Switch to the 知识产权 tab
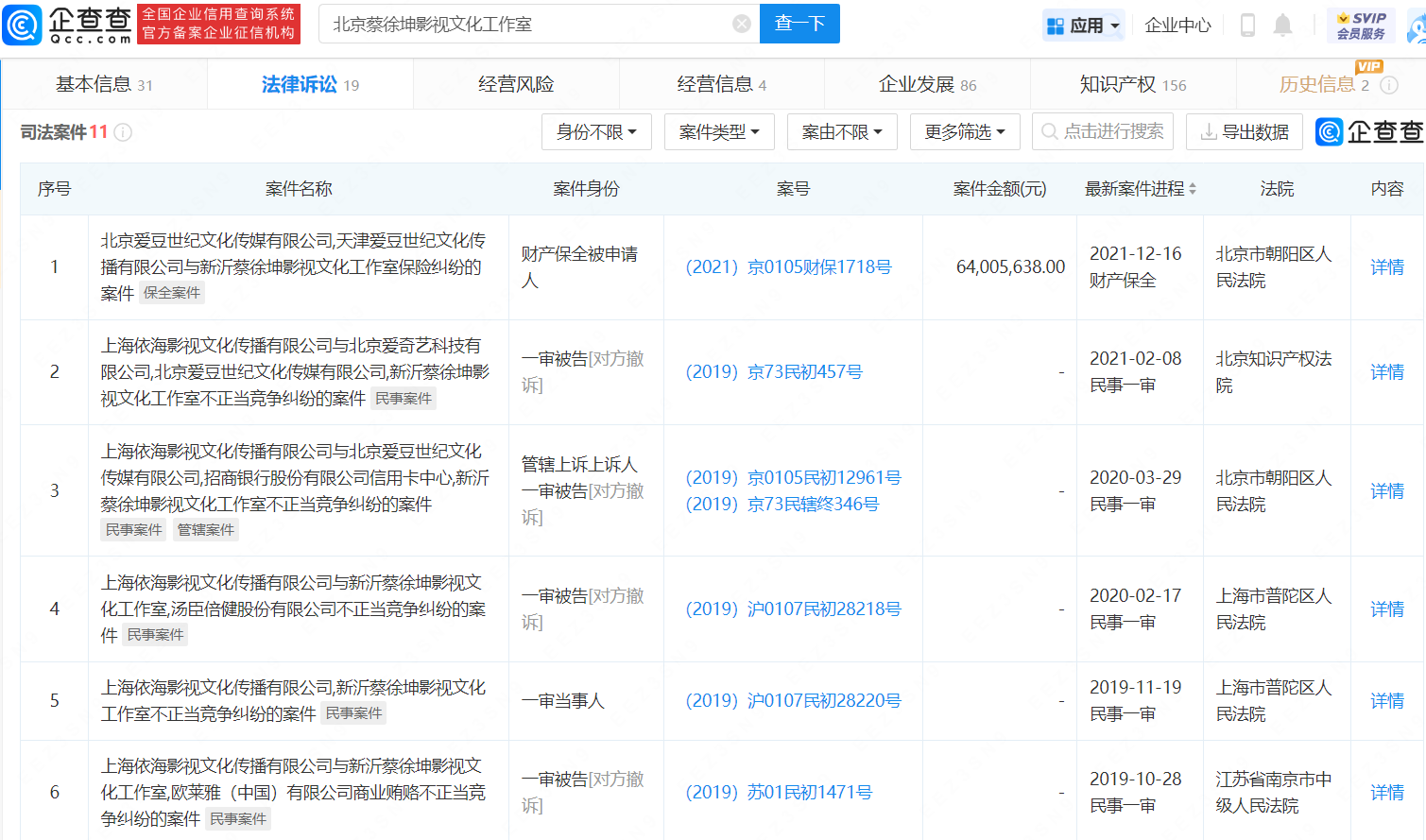1426x840 pixels. click(1133, 85)
